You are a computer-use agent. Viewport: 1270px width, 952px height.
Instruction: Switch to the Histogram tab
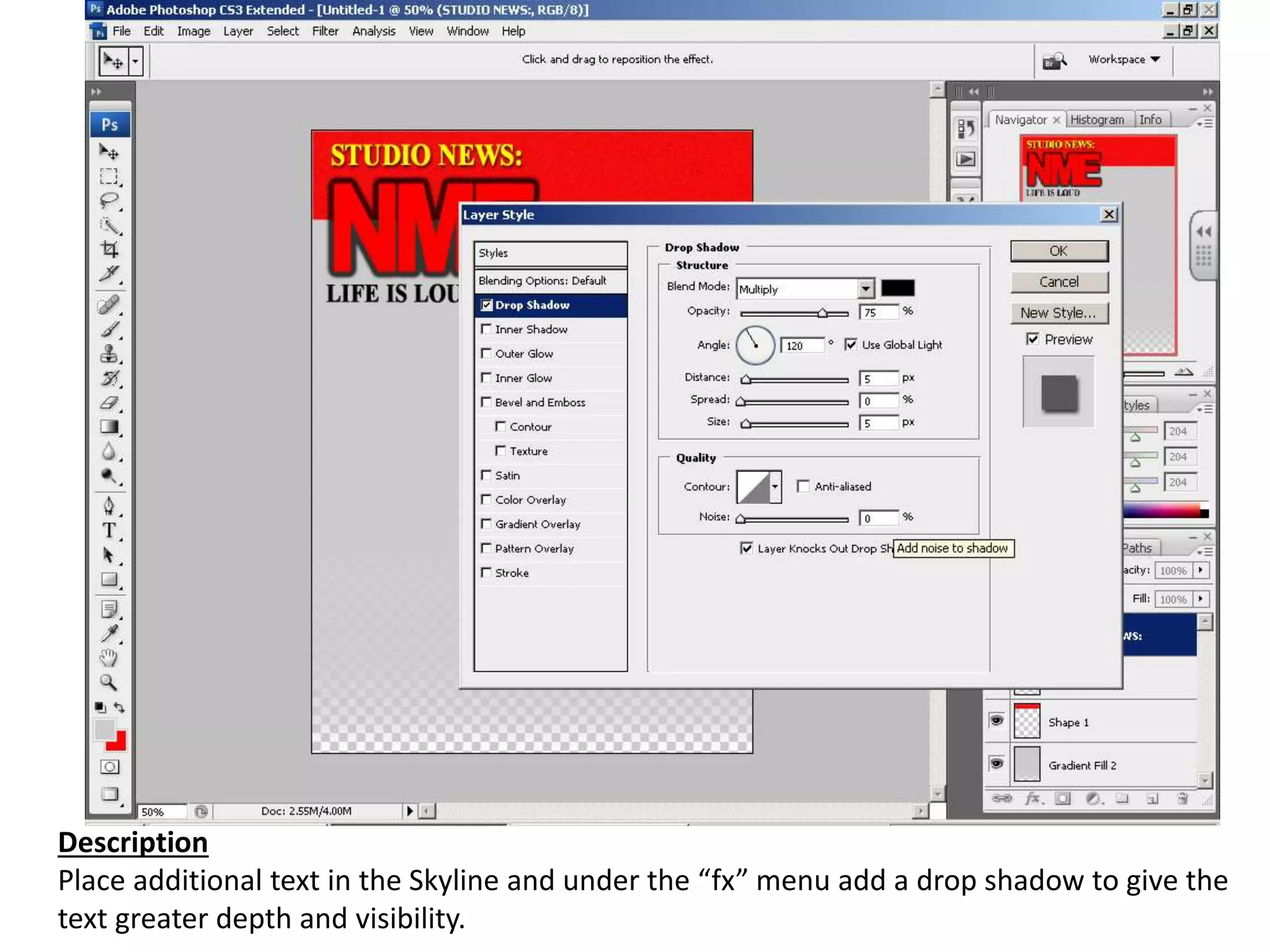pyautogui.click(x=1097, y=120)
